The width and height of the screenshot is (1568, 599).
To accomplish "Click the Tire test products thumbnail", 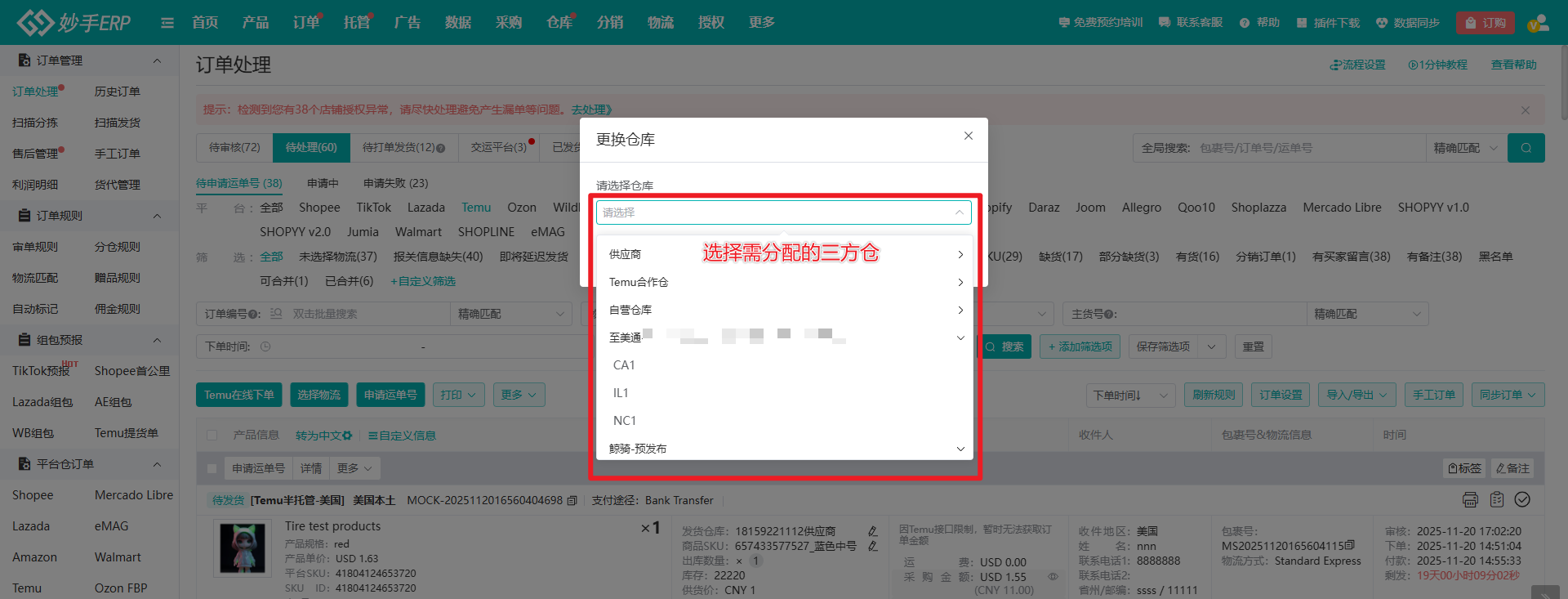I will [x=243, y=548].
